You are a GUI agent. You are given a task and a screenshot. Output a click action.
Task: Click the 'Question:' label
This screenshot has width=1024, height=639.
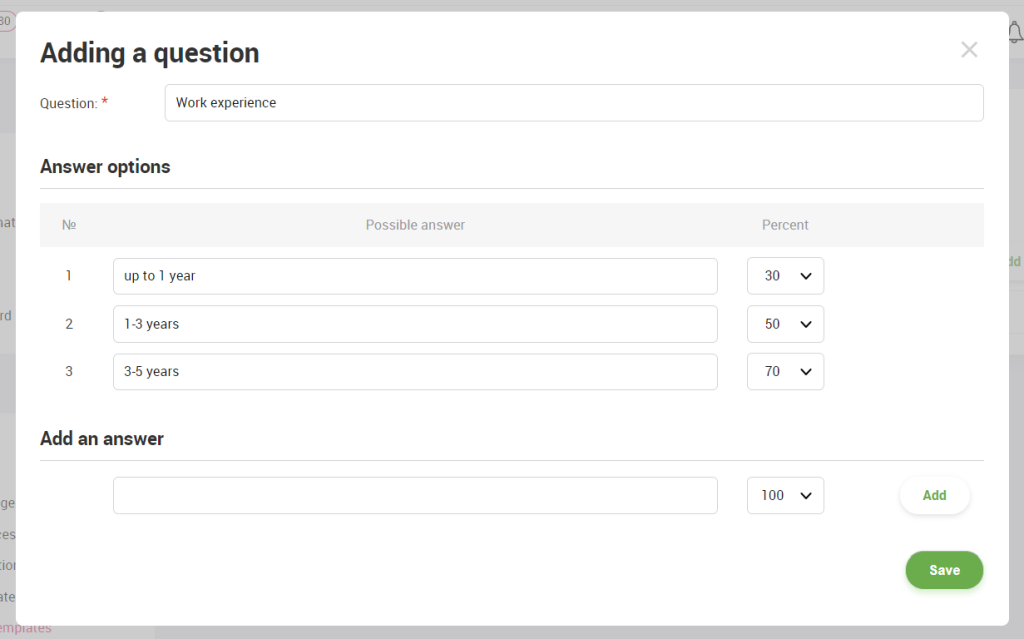[69, 103]
